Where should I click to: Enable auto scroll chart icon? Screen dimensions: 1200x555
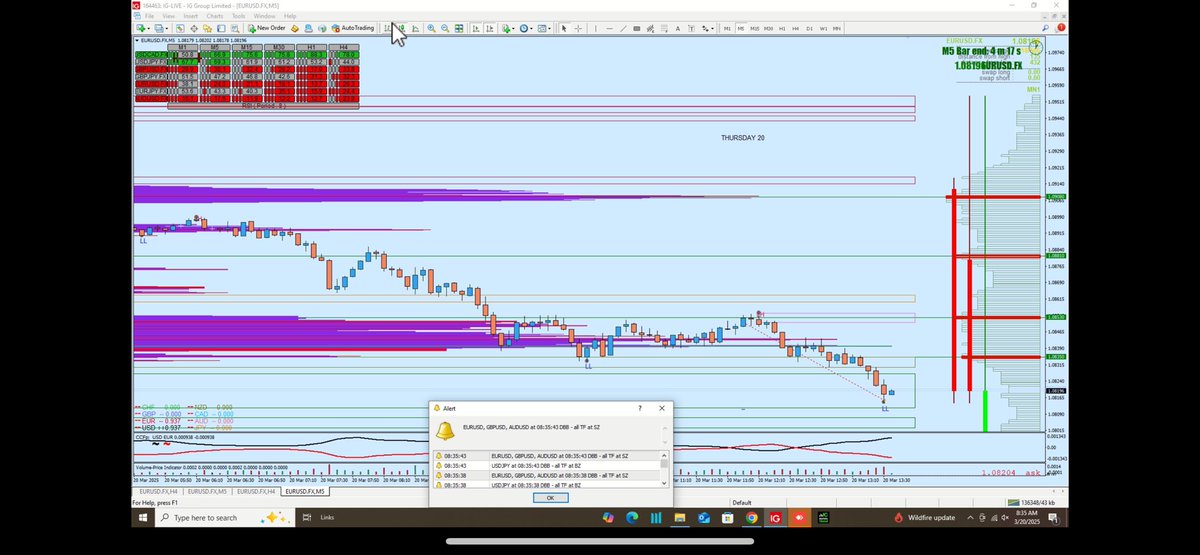click(x=475, y=28)
